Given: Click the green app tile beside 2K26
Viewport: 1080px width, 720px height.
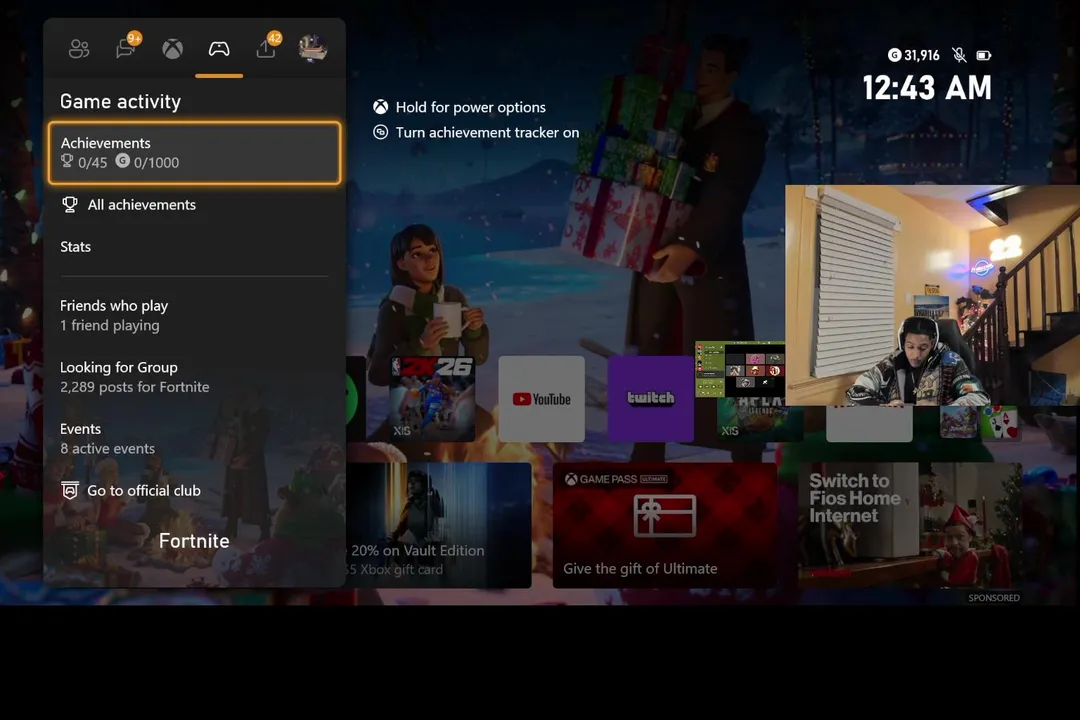Looking at the screenshot, I should 355,398.
